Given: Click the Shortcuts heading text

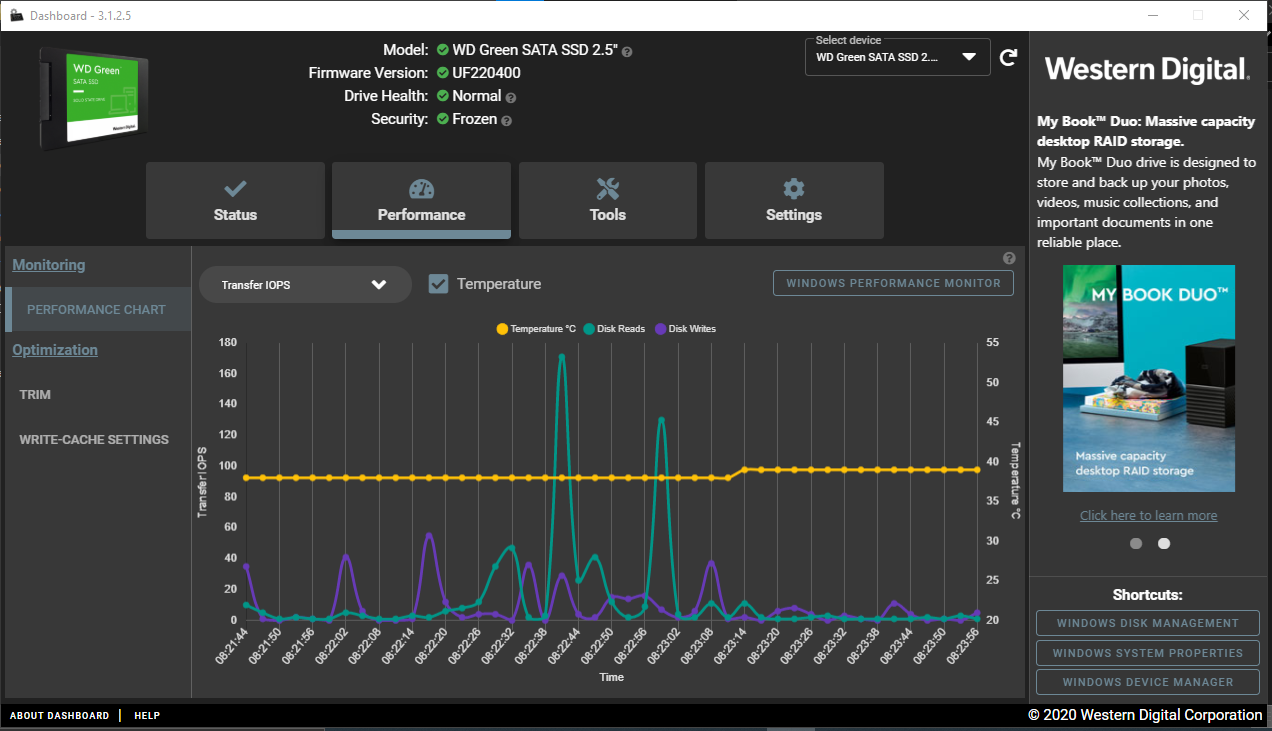Looking at the screenshot, I should point(1148,595).
